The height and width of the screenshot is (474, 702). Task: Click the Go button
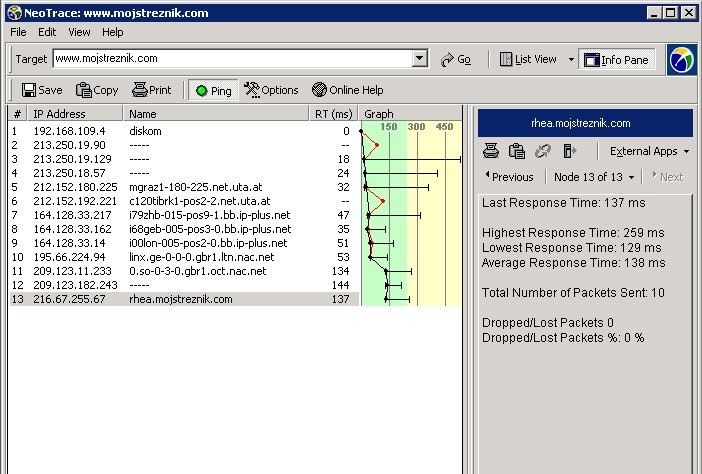click(456, 59)
